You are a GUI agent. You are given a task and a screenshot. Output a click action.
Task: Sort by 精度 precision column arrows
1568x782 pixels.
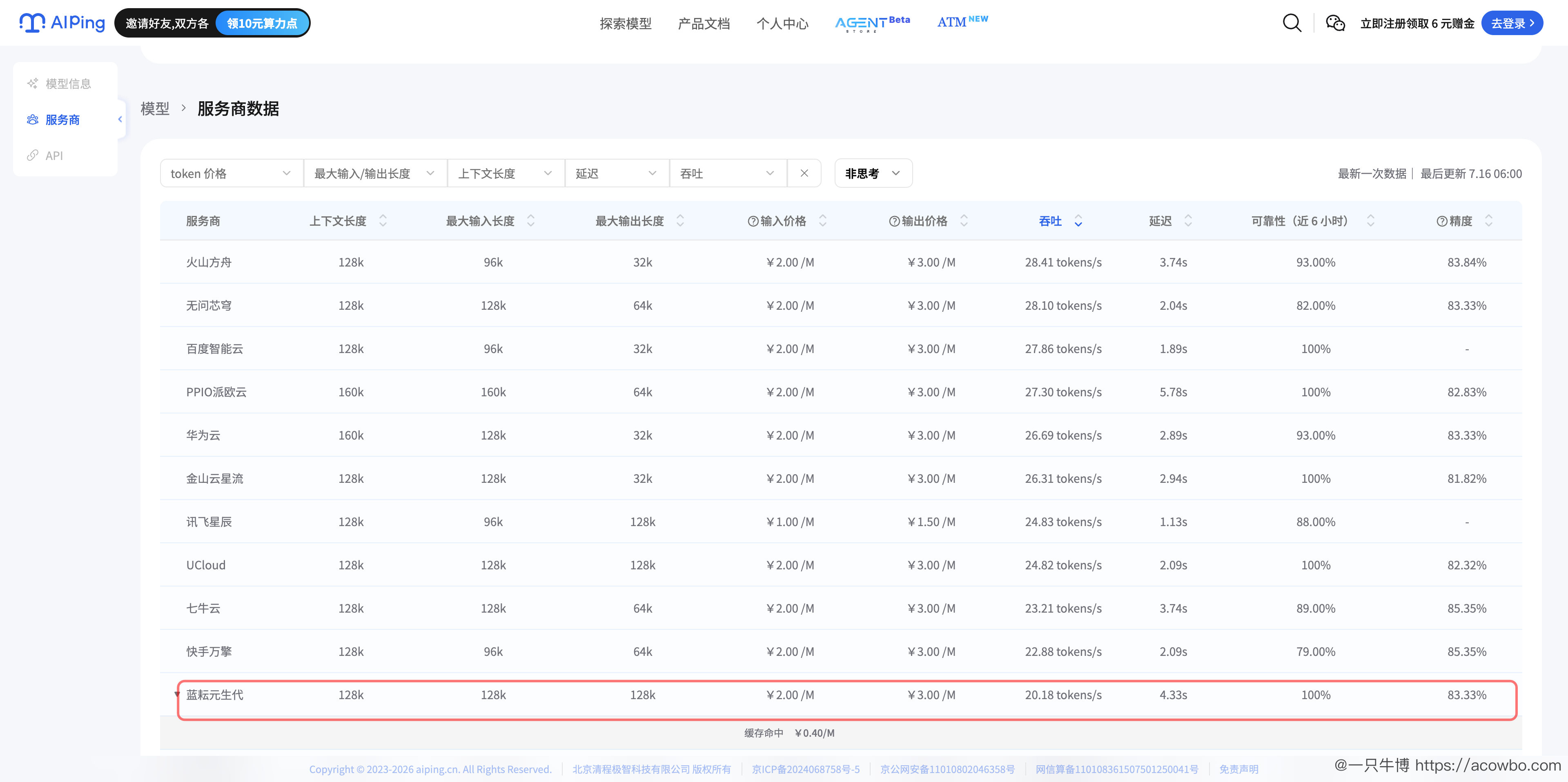[1489, 220]
